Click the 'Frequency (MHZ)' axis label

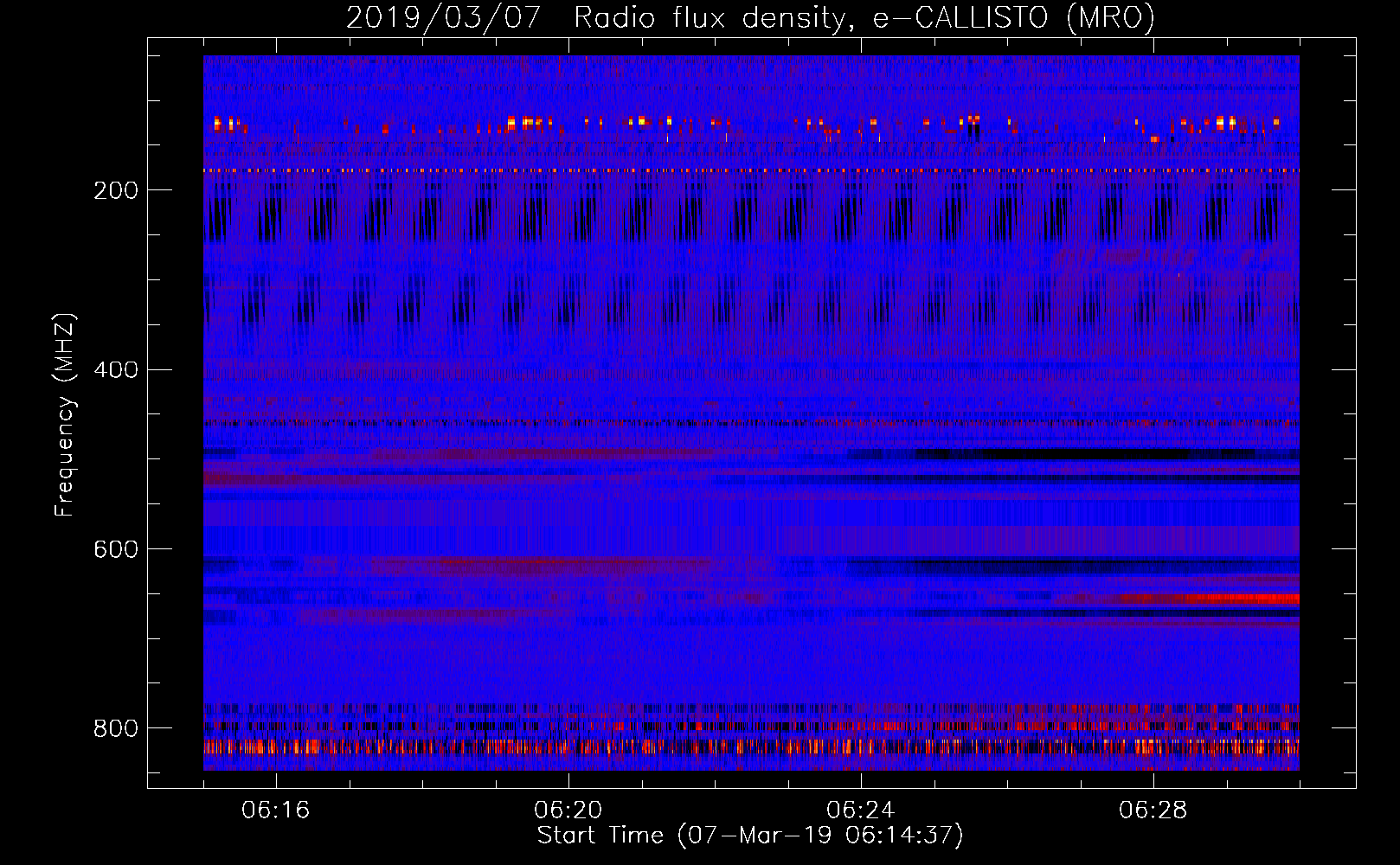65,415
